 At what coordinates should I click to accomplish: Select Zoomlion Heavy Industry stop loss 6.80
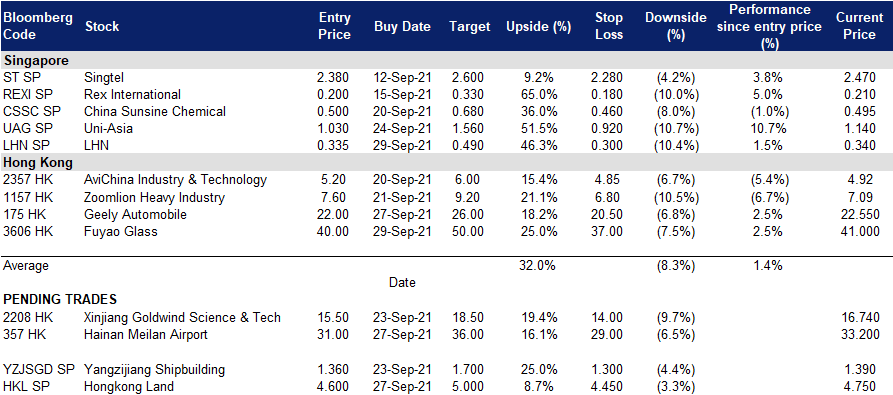click(x=609, y=198)
